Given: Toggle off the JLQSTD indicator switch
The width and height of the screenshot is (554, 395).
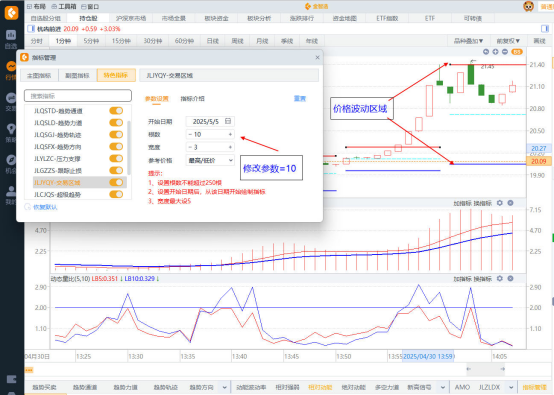Looking at the screenshot, I should 116,111.
